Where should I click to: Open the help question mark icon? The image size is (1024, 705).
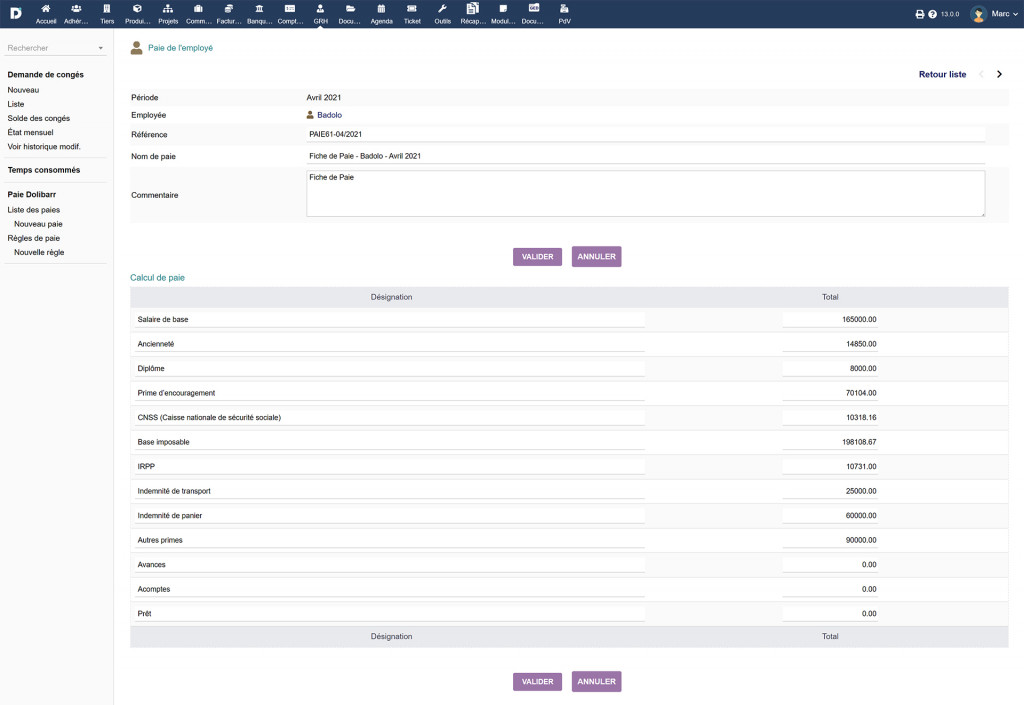pyautogui.click(x=932, y=15)
